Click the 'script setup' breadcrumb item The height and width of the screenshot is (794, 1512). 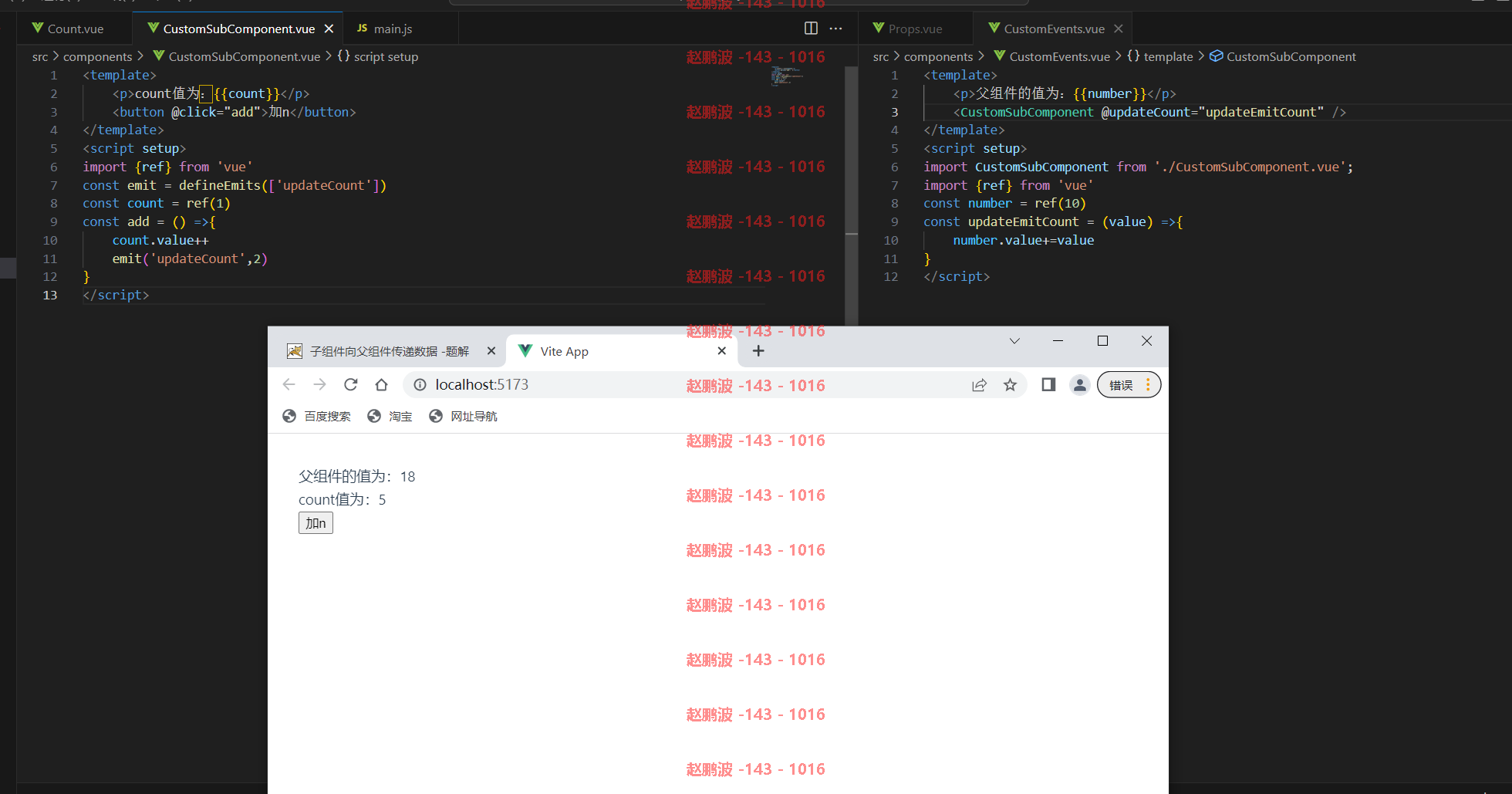tap(378, 56)
